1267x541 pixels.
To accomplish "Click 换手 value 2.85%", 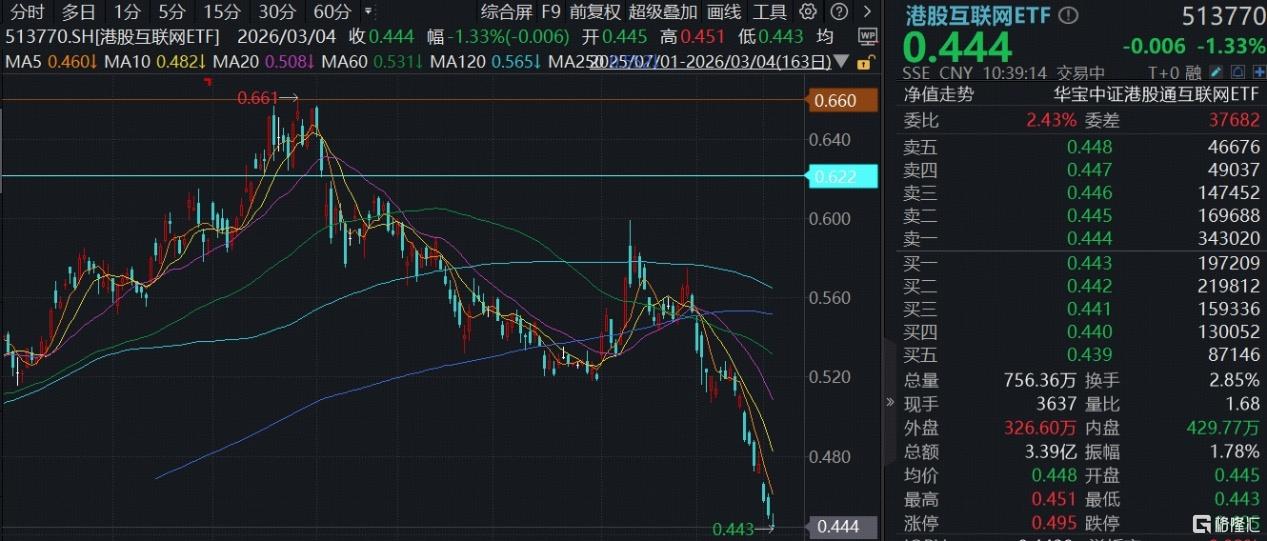I will [x=1233, y=380].
